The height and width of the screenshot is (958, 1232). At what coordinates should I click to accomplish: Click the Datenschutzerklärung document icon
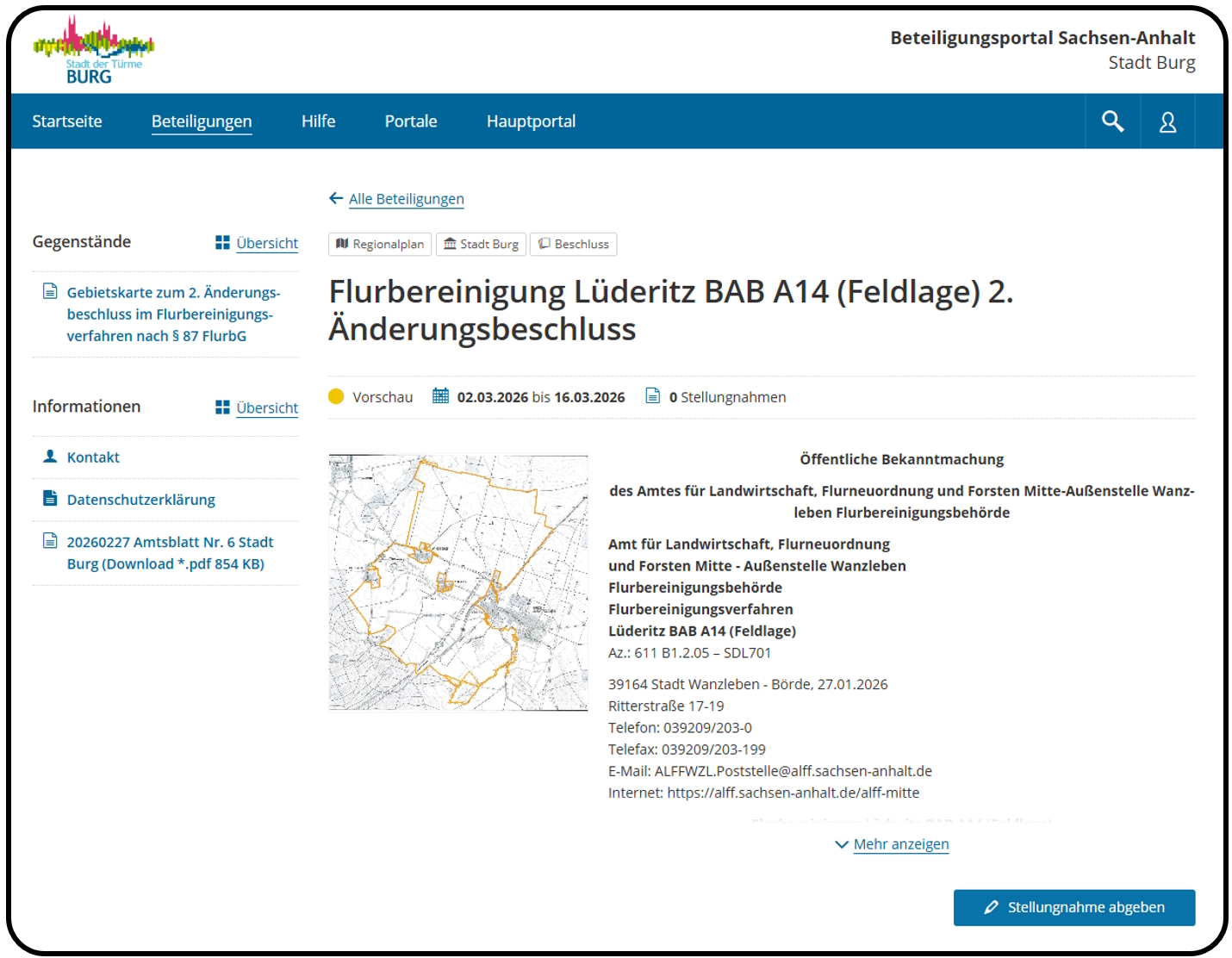[50, 499]
